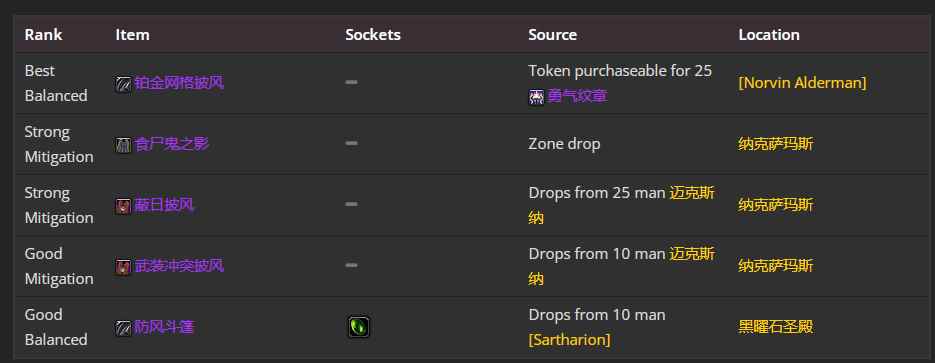Open 纳克萨玛斯 link in Zone drop row
Image resolution: width=935 pixels, height=363 pixels.
[x=776, y=144]
